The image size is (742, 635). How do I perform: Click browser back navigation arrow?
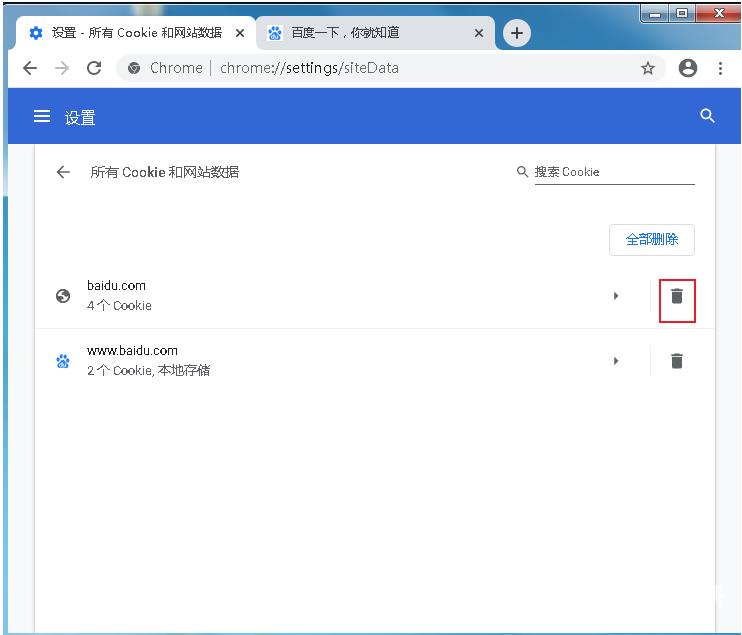pos(30,68)
